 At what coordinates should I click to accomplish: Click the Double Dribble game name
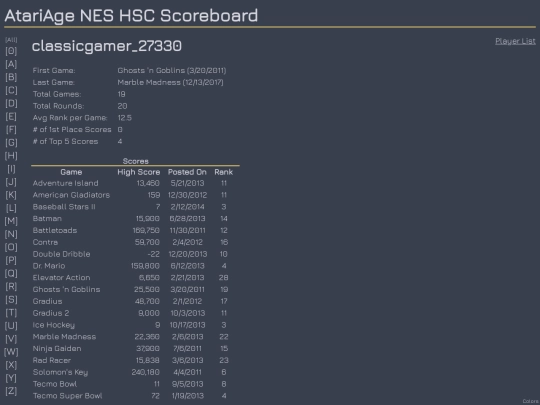(61, 254)
